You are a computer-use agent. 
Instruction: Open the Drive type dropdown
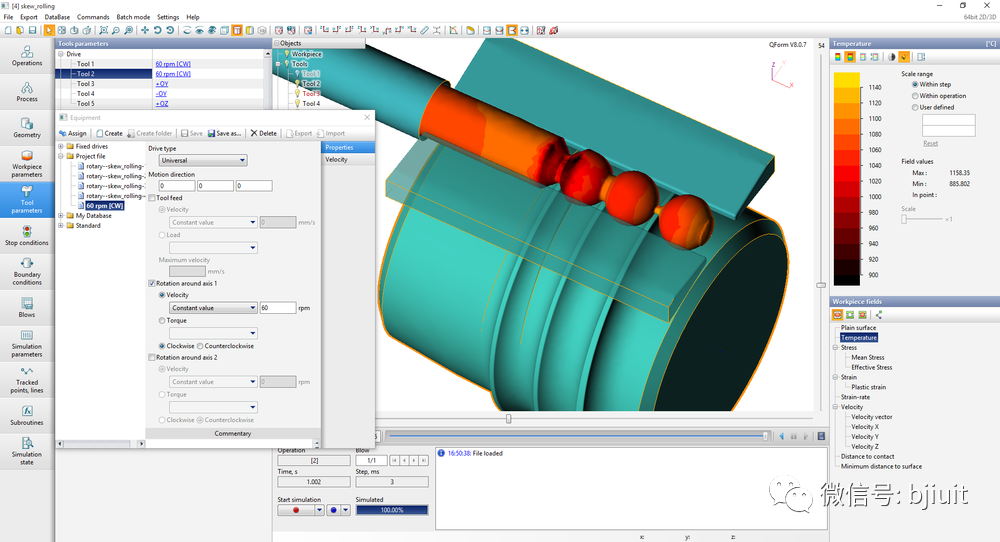(x=203, y=160)
